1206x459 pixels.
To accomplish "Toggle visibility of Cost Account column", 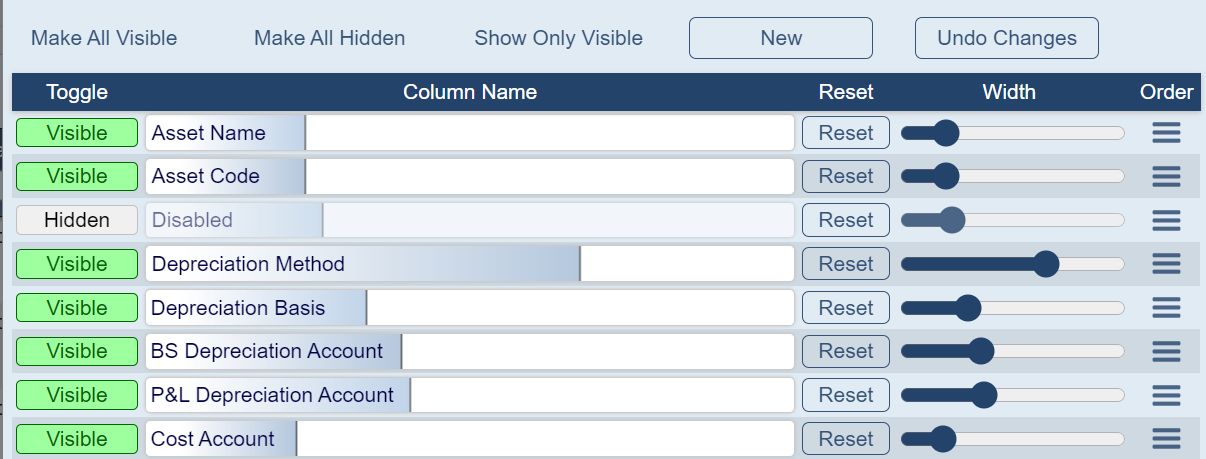I will (x=77, y=439).
